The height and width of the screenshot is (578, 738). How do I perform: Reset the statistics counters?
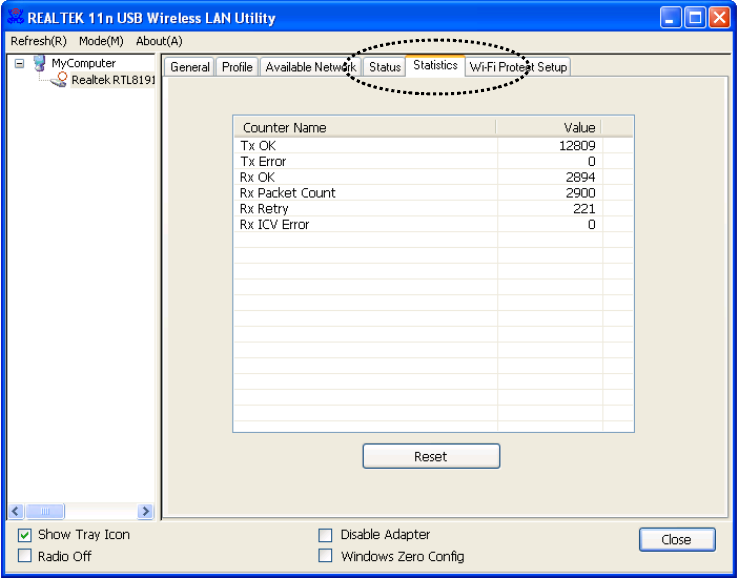(431, 457)
